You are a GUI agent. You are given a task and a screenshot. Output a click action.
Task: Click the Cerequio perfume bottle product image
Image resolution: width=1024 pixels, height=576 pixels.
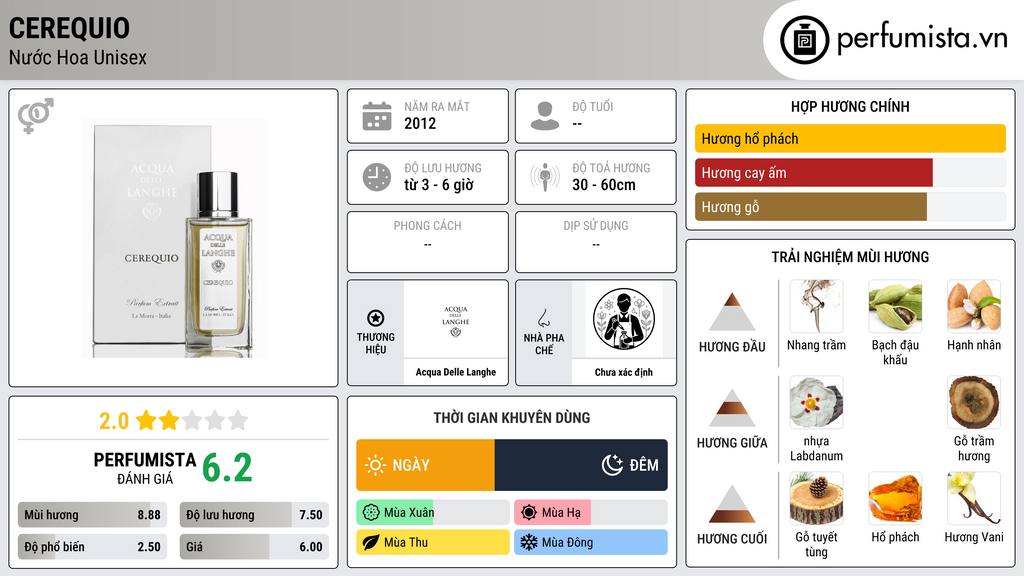[x=174, y=238]
